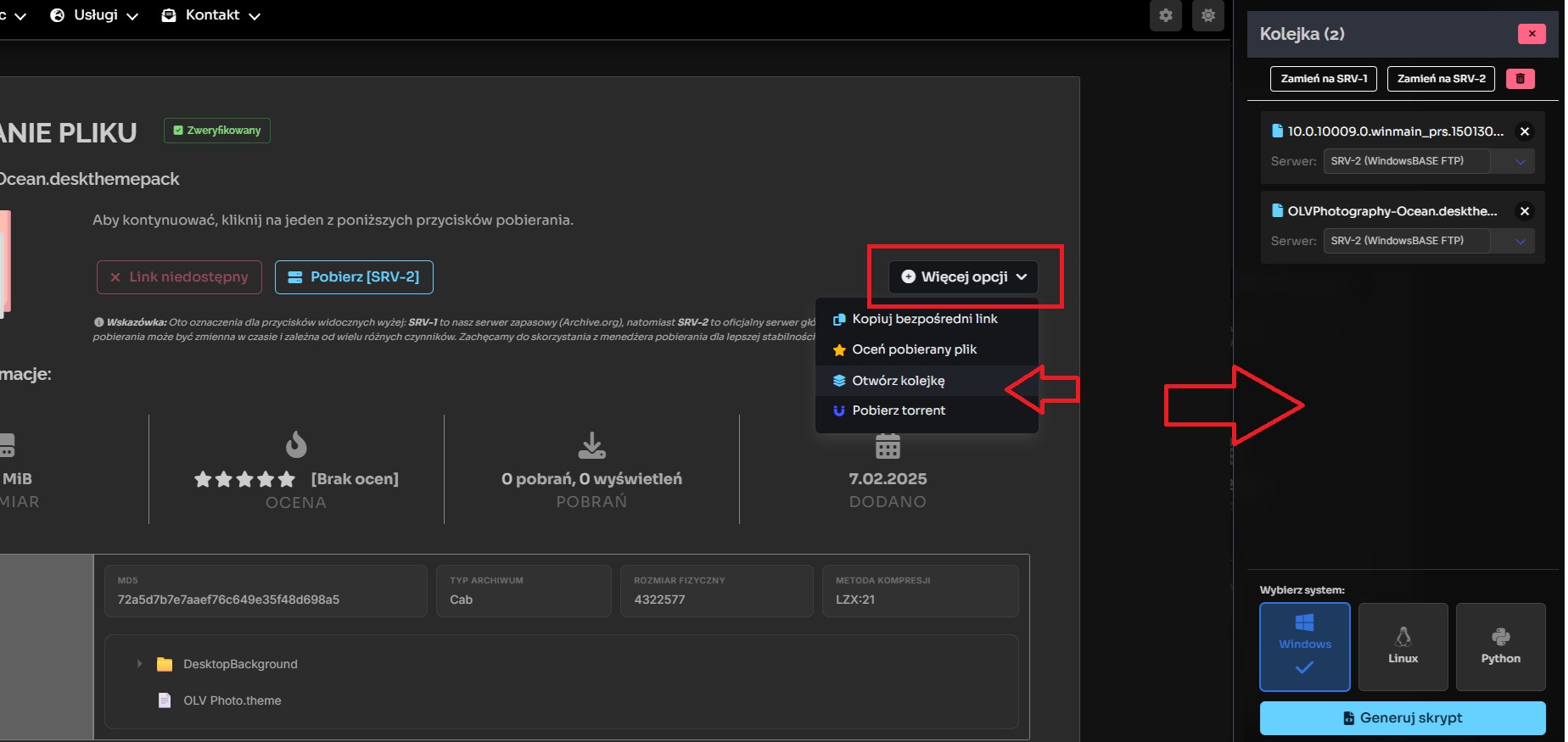Image resolution: width=1568 pixels, height=742 pixels.
Task: Remove OLVPhotography-Ocean file from queue
Action: point(1524,211)
